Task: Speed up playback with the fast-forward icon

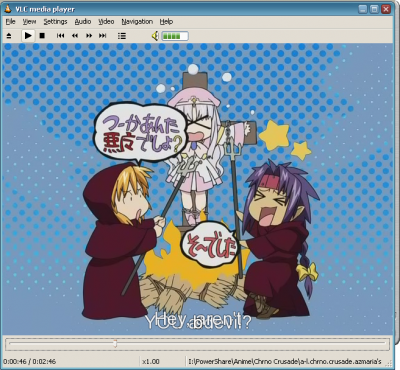Action: 89,36
